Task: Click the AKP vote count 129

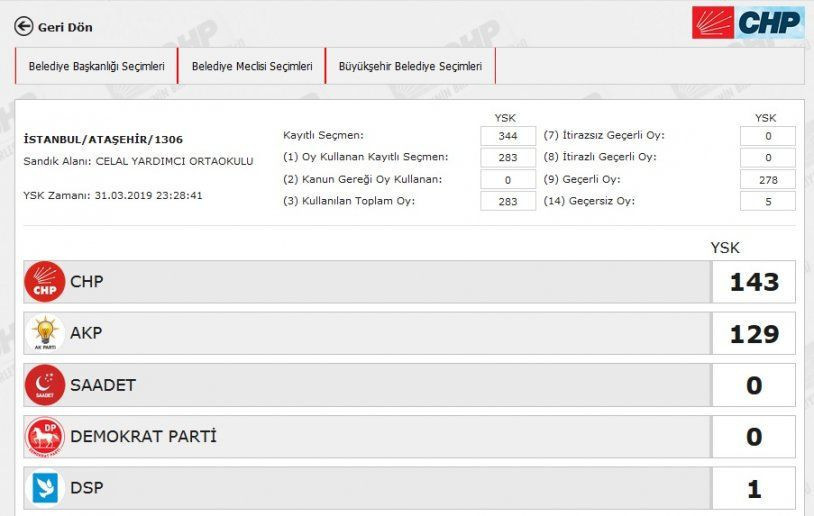Action: pos(754,334)
